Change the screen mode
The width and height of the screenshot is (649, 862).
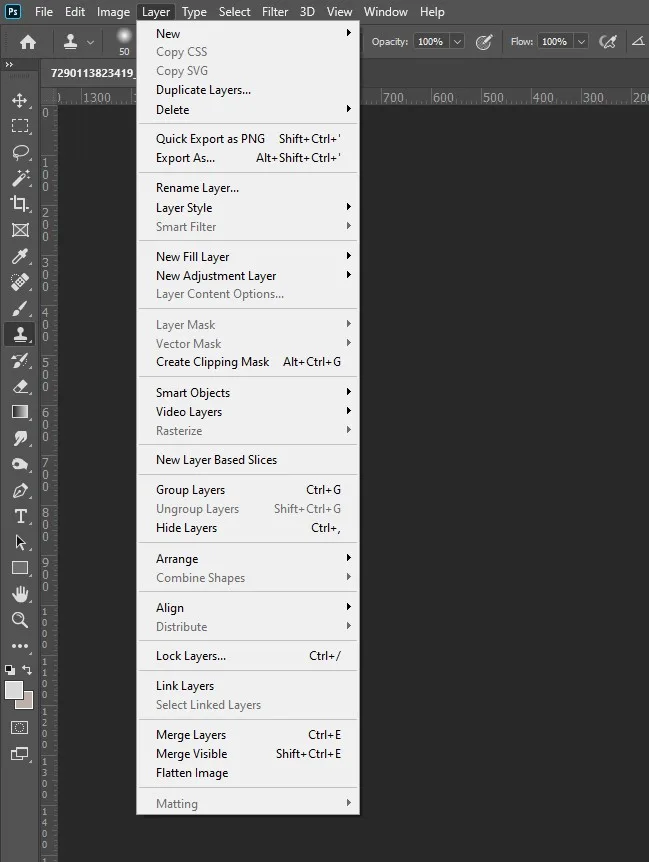pyautogui.click(x=20, y=754)
